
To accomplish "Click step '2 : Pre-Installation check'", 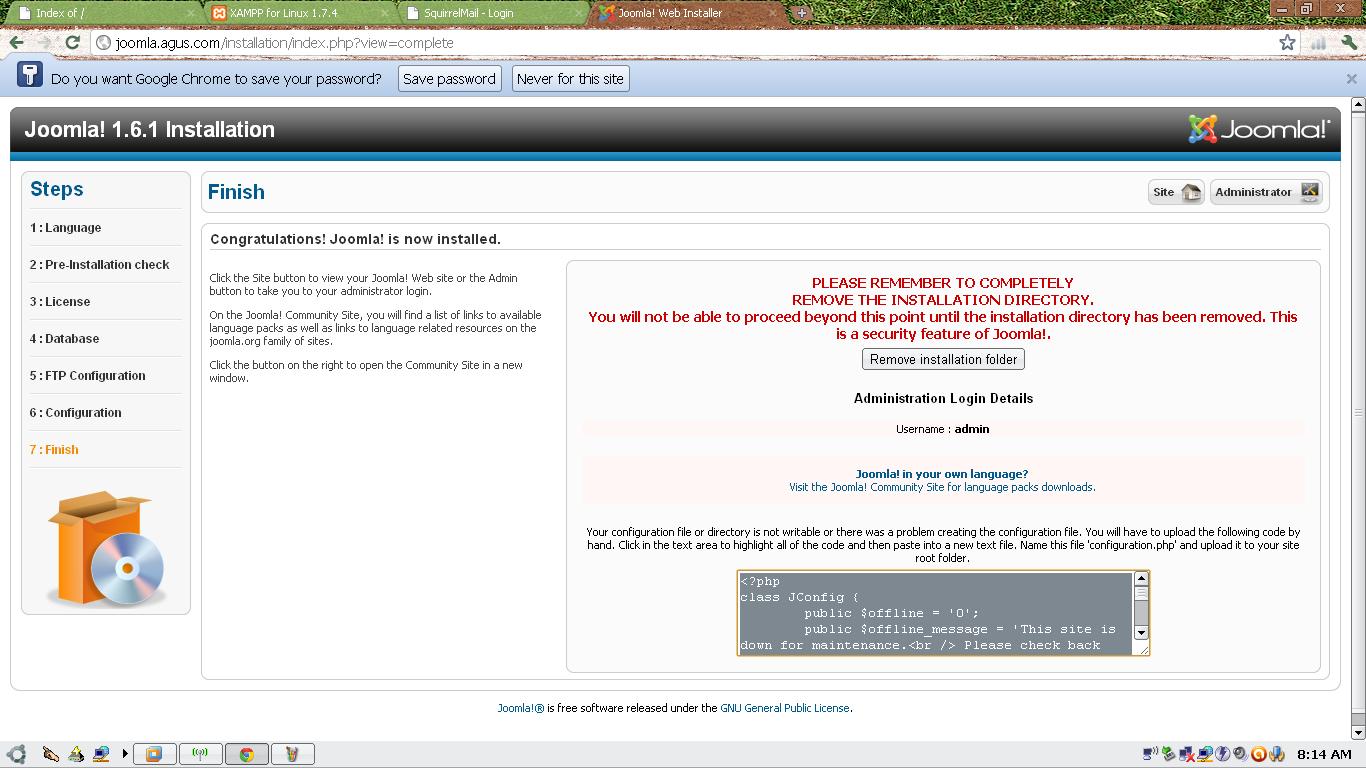I will [x=99, y=265].
